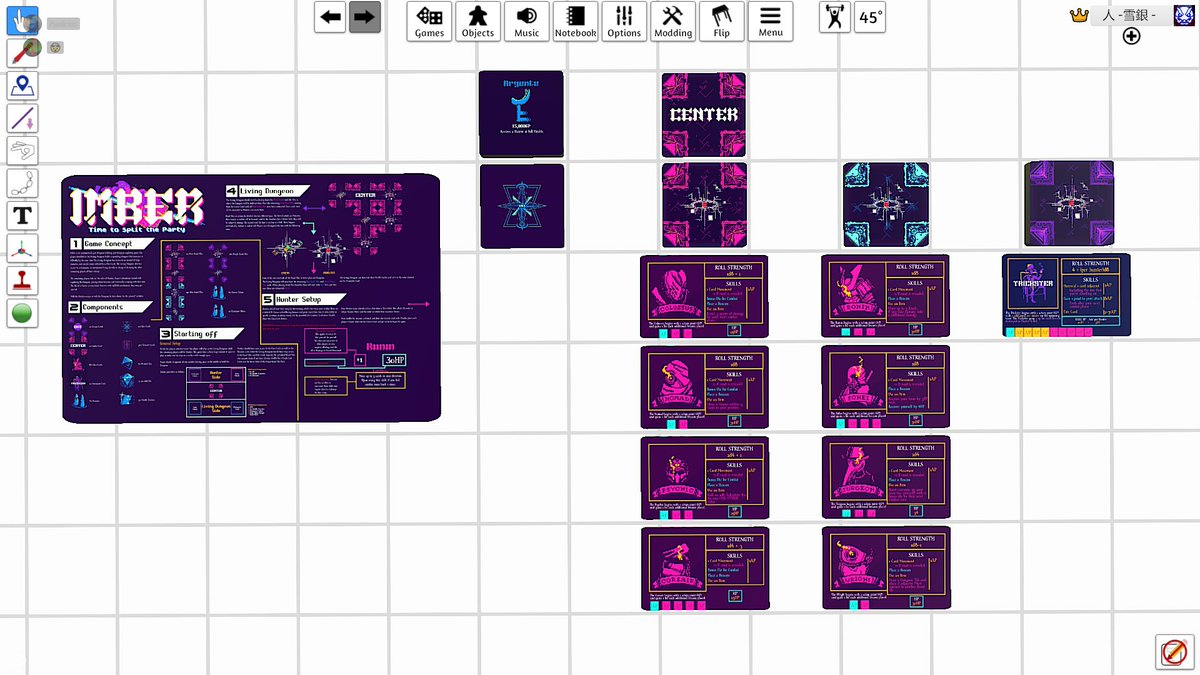Click the emoji face icon beside Draw tool
Viewport: 1200px width, 675px height.
(x=56, y=47)
